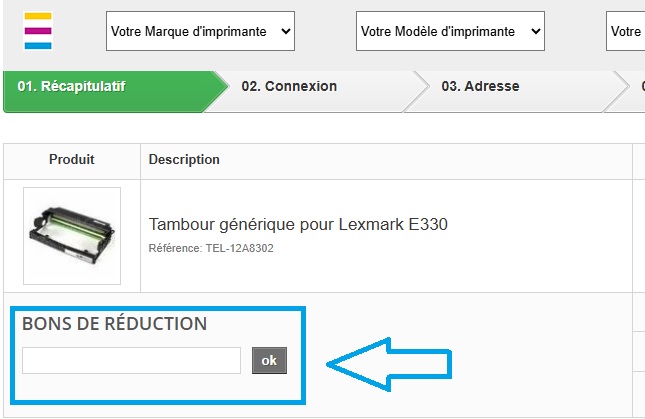Click the chevron arrow of Marque dropdown
Viewport: 645px width, 419px height.
click(287, 31)
